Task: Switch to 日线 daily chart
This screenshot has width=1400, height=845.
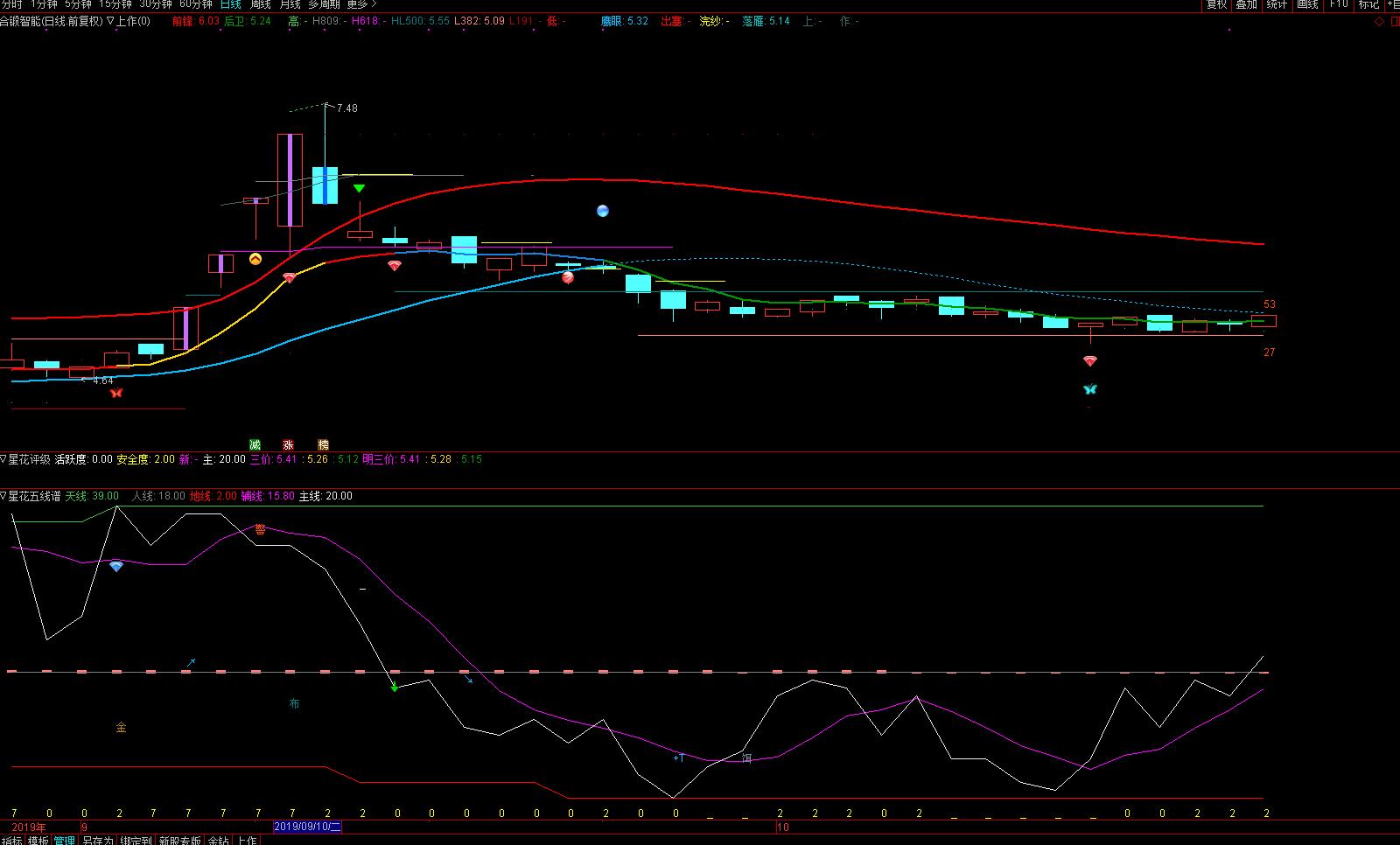Action: pyautogui.click(x=230, y=4)
